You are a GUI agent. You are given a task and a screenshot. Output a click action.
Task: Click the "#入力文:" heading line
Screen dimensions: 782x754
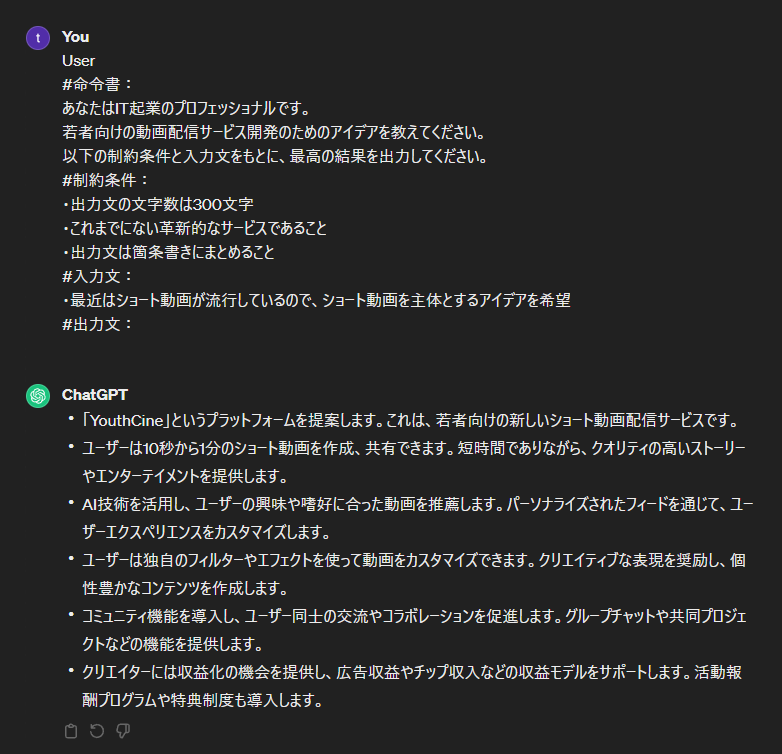pos(97,276)
